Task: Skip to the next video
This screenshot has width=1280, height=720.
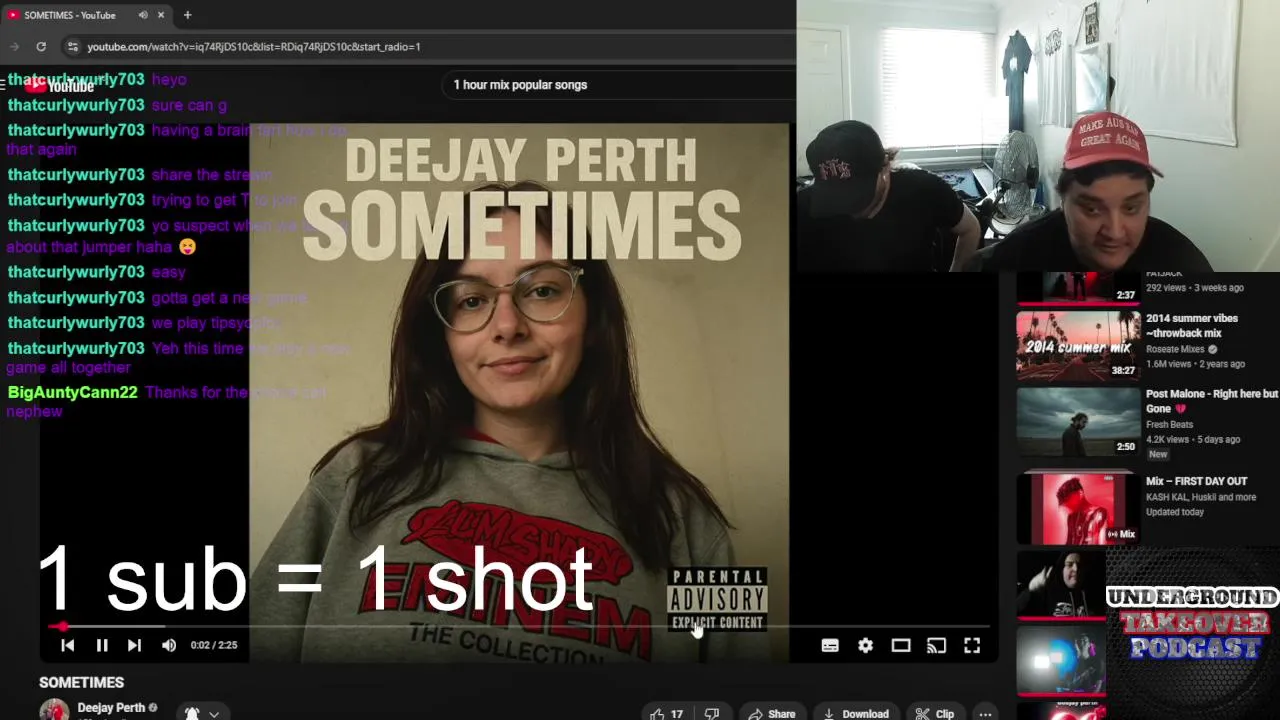Action: 134,646
